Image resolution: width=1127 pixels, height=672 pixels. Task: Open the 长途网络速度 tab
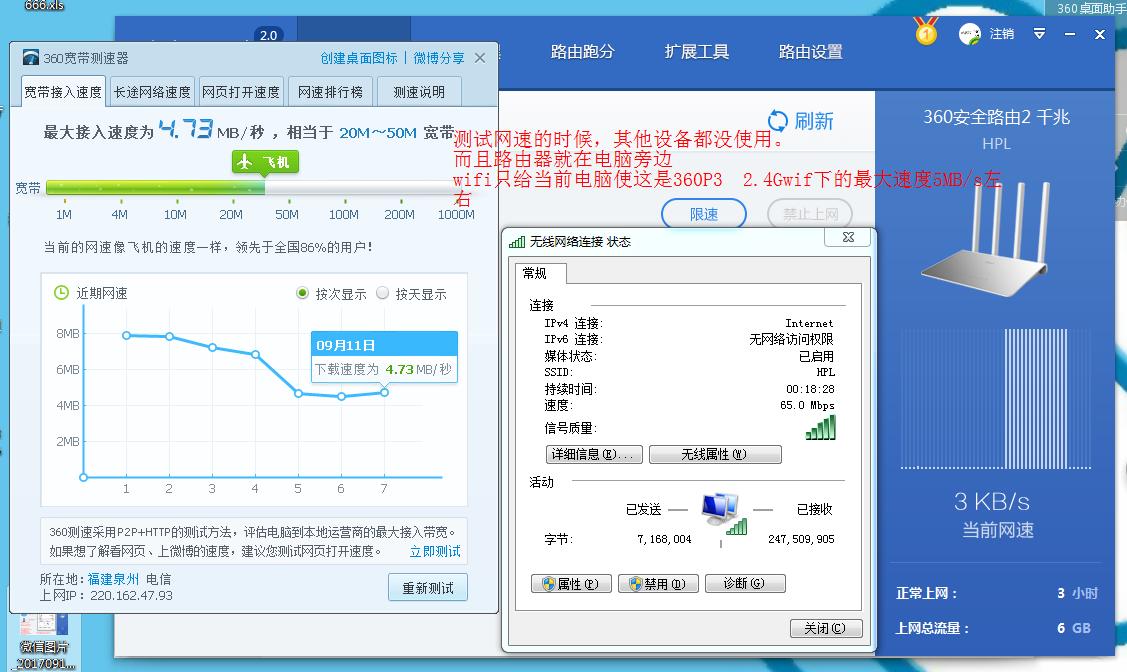click(x=152, y=92)
